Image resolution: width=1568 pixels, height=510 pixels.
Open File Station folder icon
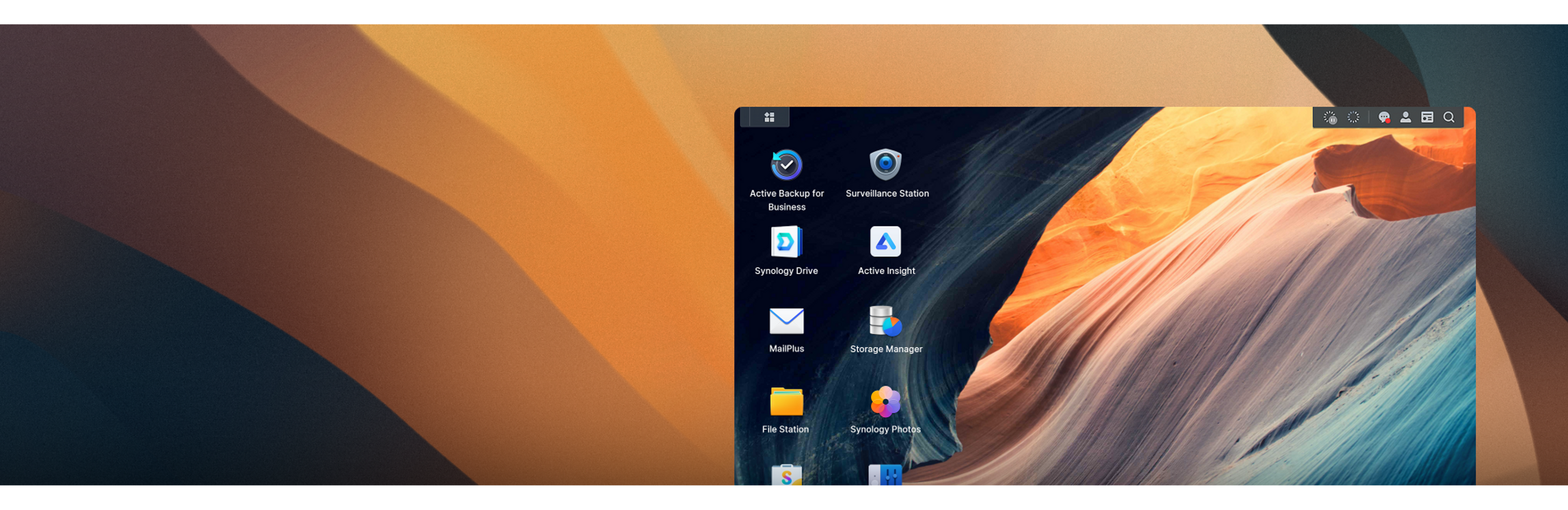787,401
